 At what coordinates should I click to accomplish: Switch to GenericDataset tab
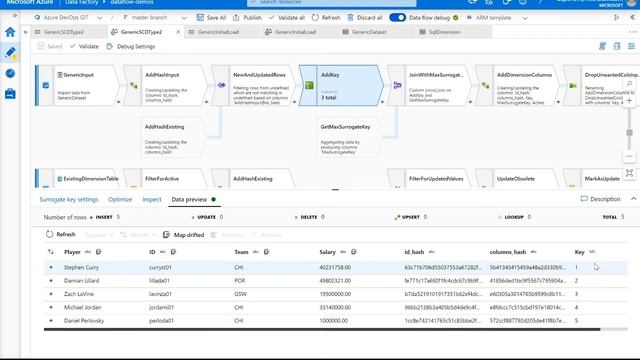pos(369,32)
